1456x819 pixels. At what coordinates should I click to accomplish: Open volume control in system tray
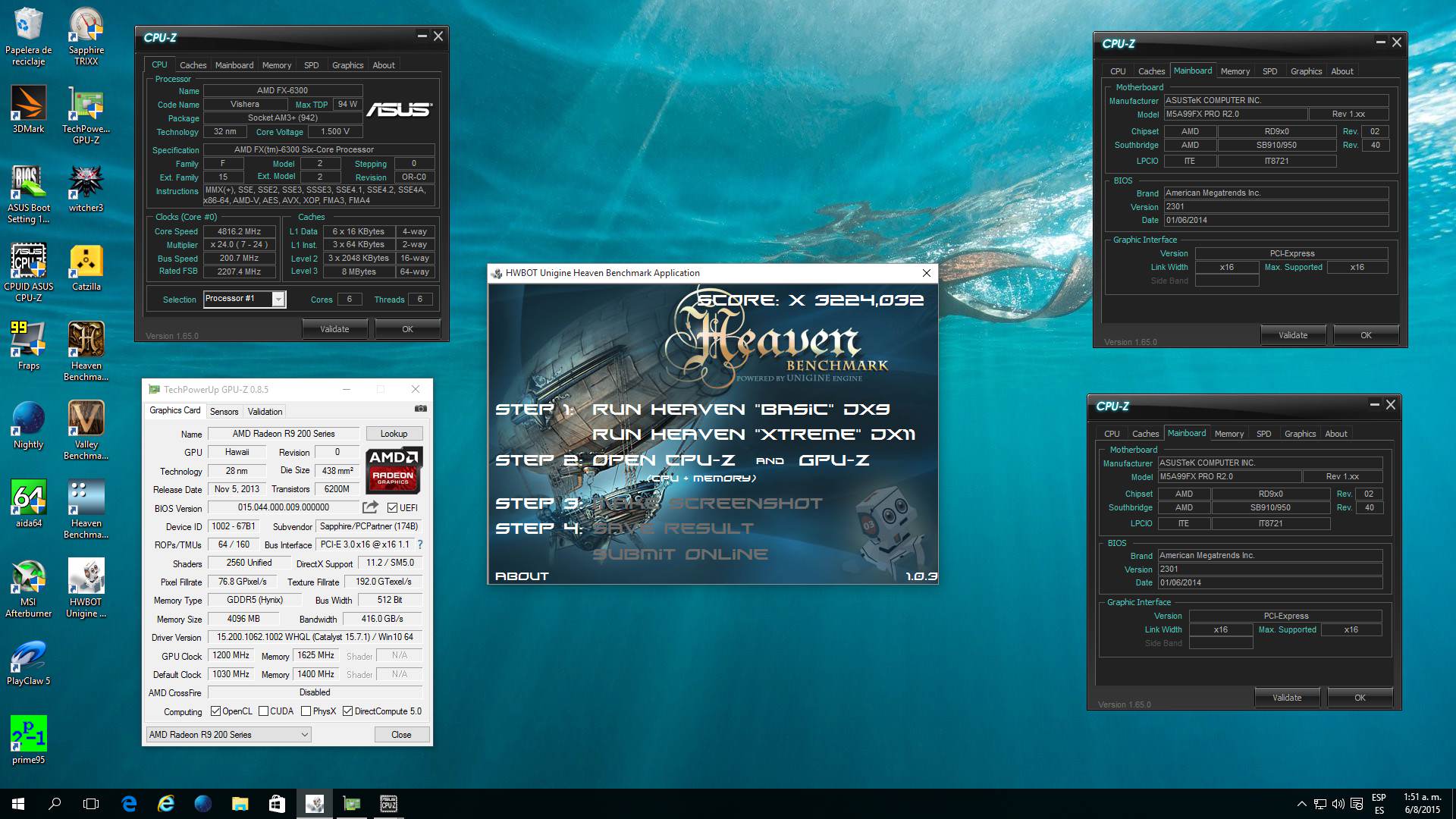[x=1338, y=804]
